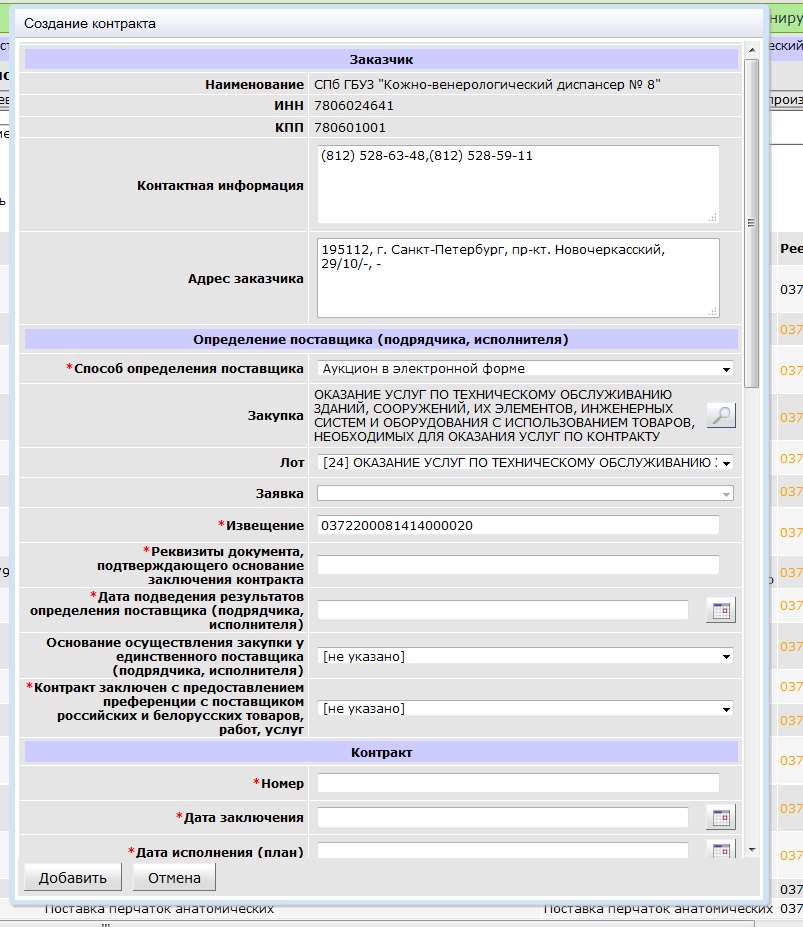Screen dimensions: 803x927
Task: Focus the Адрес заказчика text area
Action: coord(518,278)
